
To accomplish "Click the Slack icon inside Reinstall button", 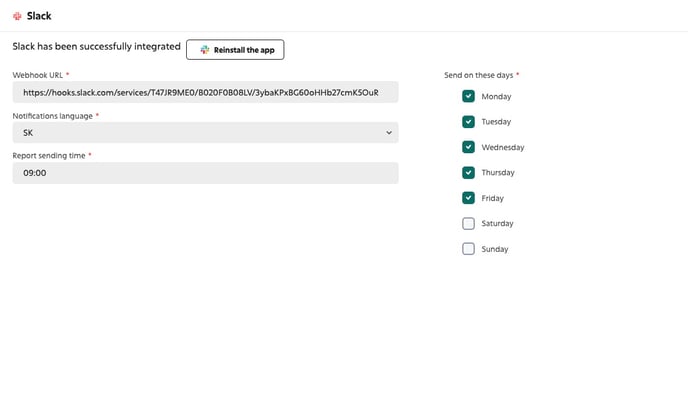I will point(204,50).
